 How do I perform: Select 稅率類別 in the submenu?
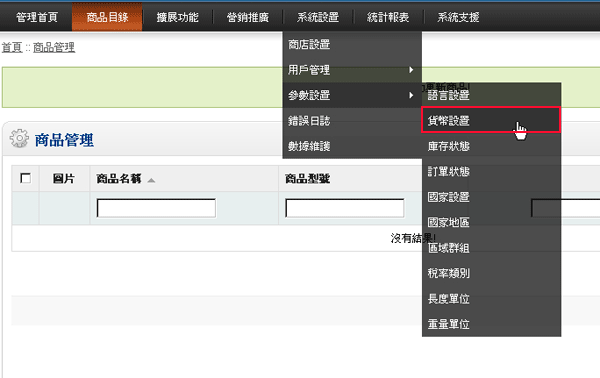click(491, 273)
